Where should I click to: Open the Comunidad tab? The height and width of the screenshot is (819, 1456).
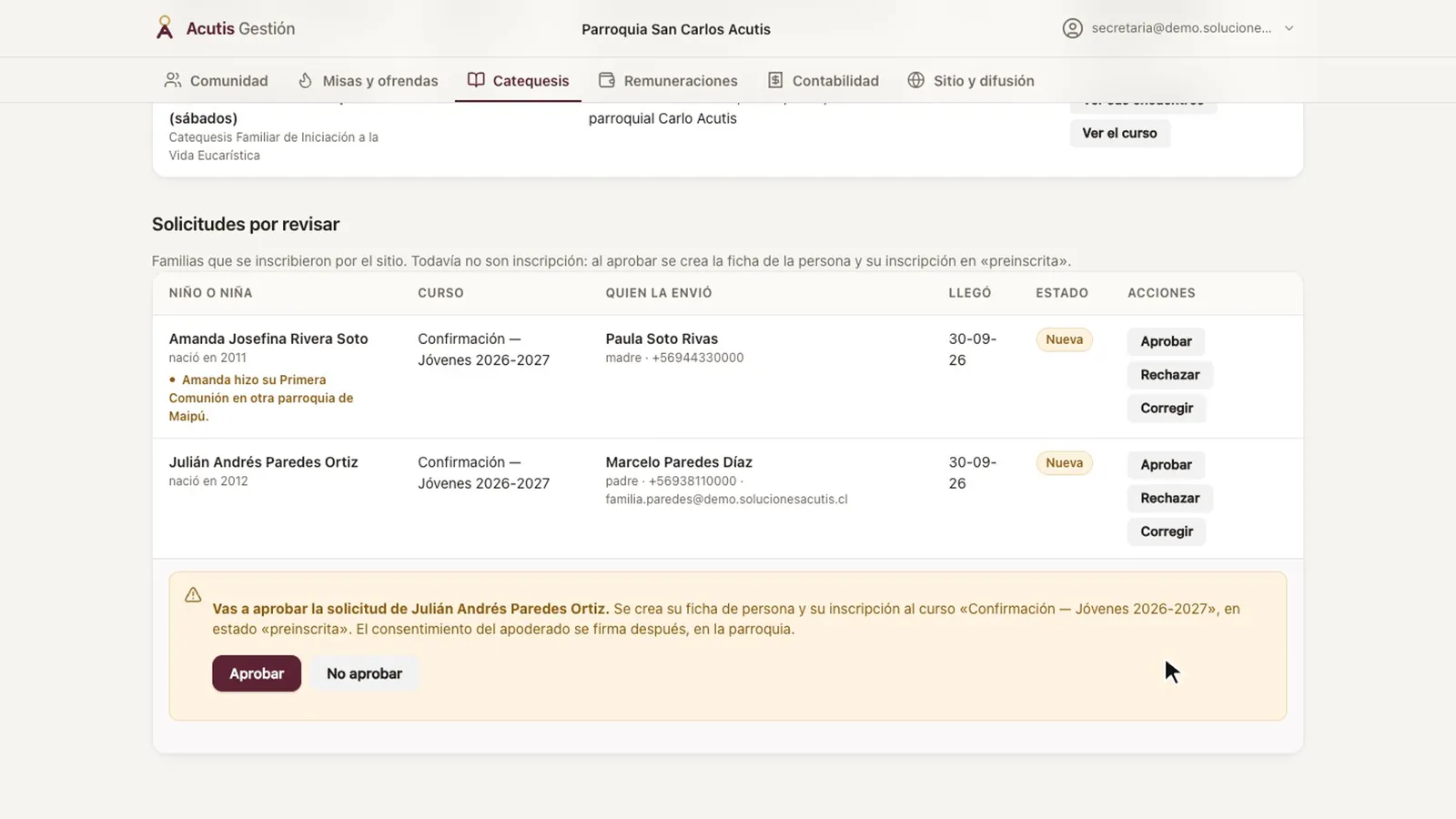216,80
